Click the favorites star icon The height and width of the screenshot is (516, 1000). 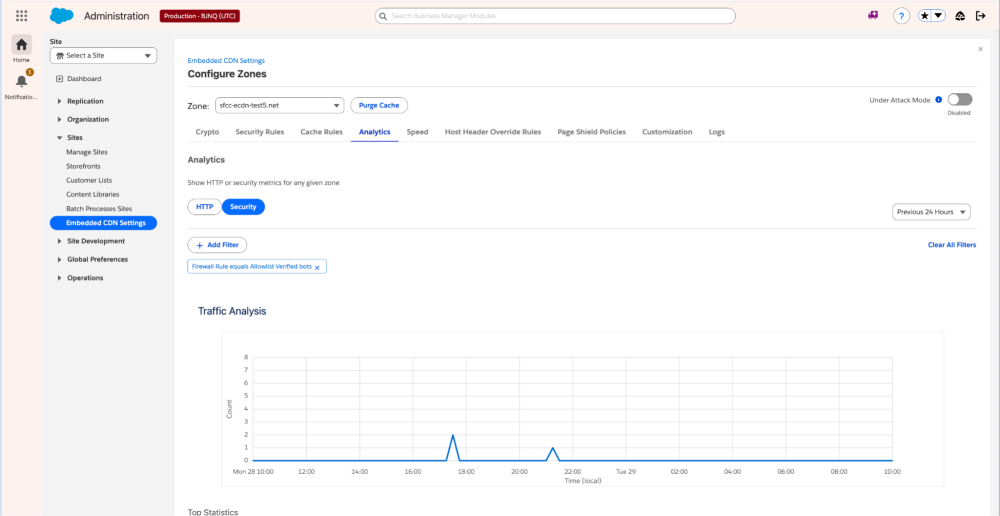pos(925,16)
